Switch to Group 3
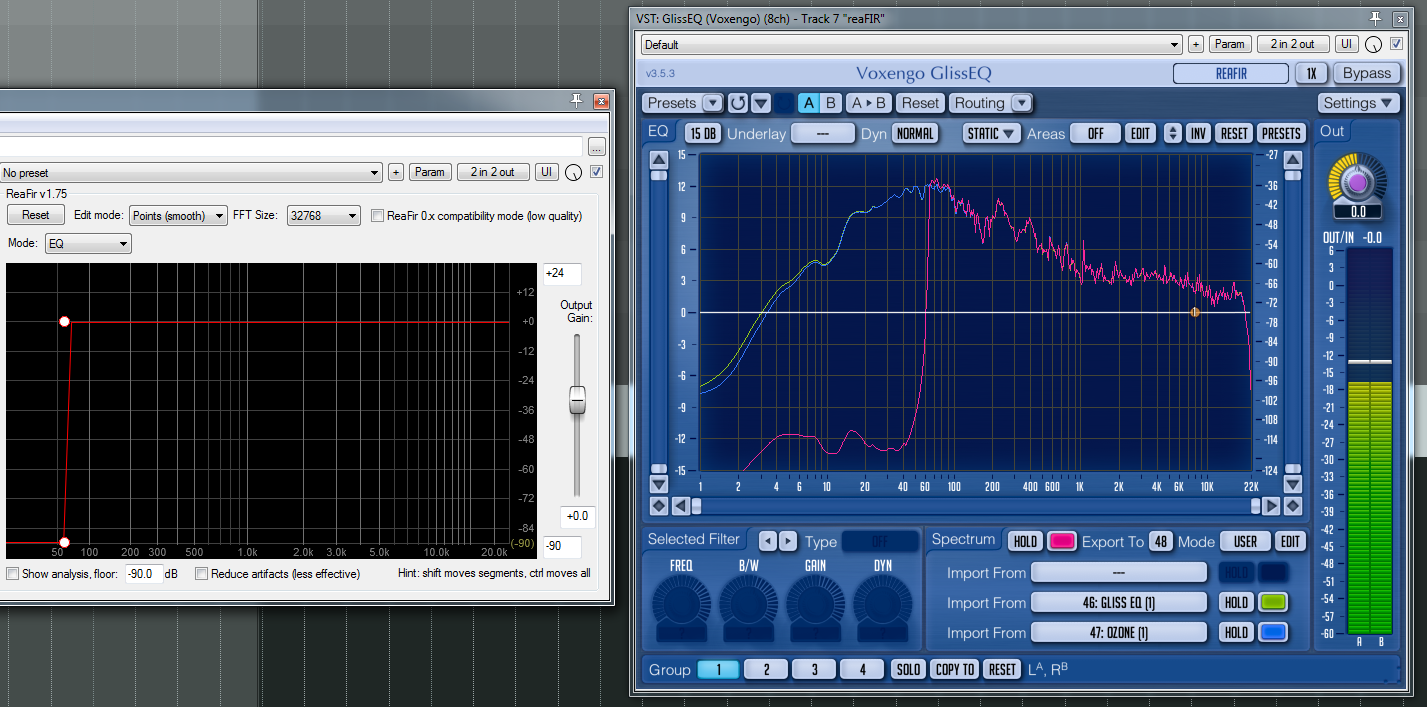Image resolution: width=1427 pixels, height=707 pixels. point(815,670)
